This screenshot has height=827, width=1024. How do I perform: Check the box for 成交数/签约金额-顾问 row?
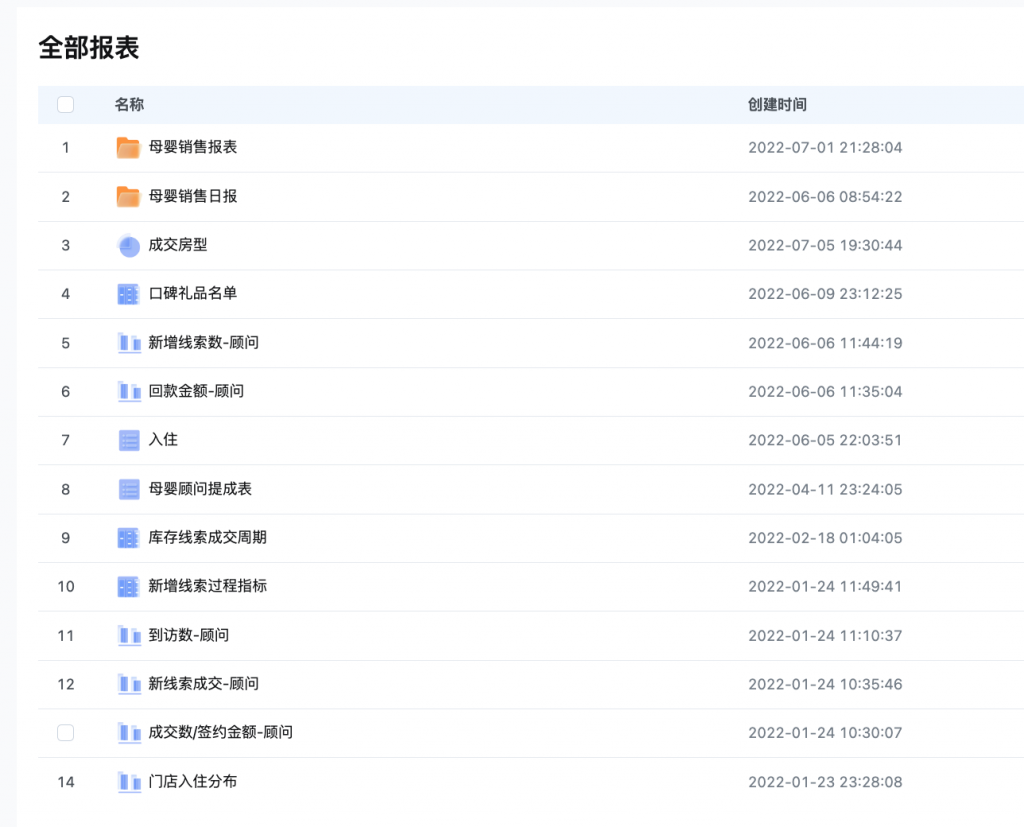coord(66,733)
